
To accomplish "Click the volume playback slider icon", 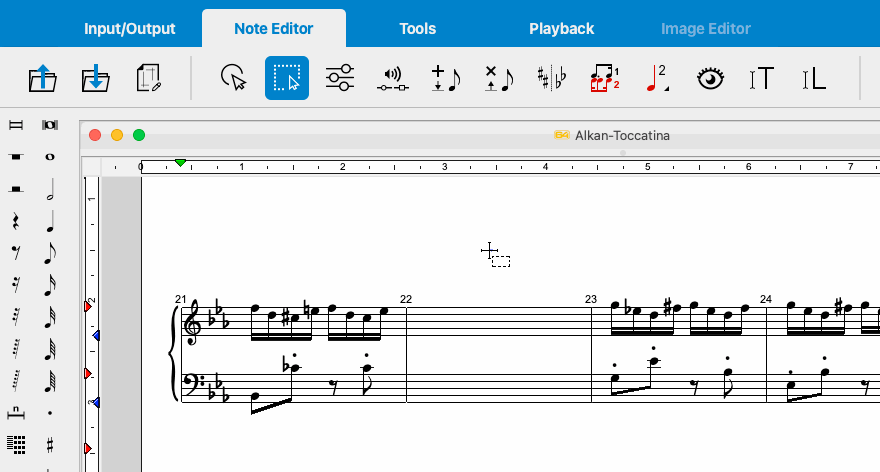I will 393,78.
